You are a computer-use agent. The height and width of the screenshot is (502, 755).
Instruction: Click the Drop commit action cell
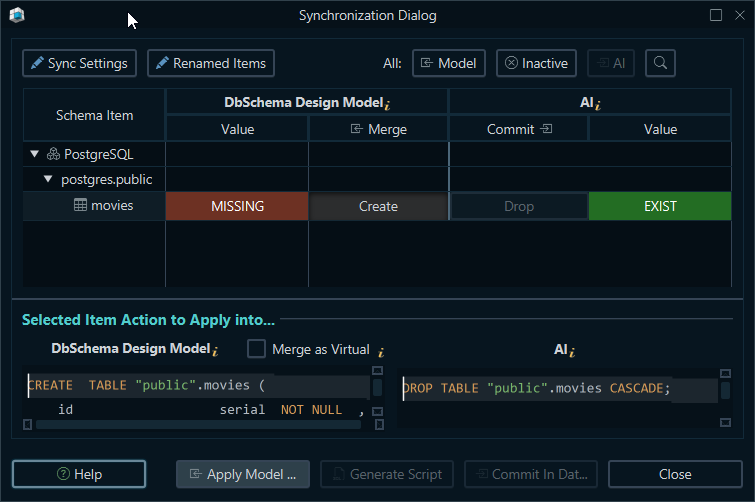pos(519,206)
